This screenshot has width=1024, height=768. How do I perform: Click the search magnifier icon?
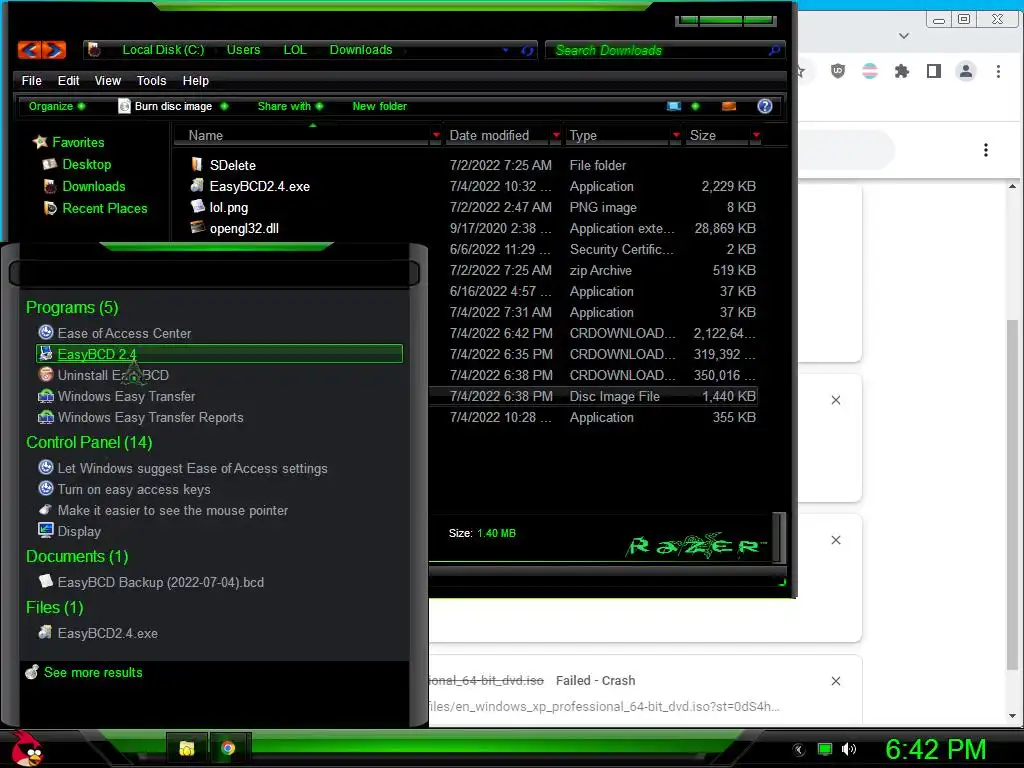(x=775, y=50)
